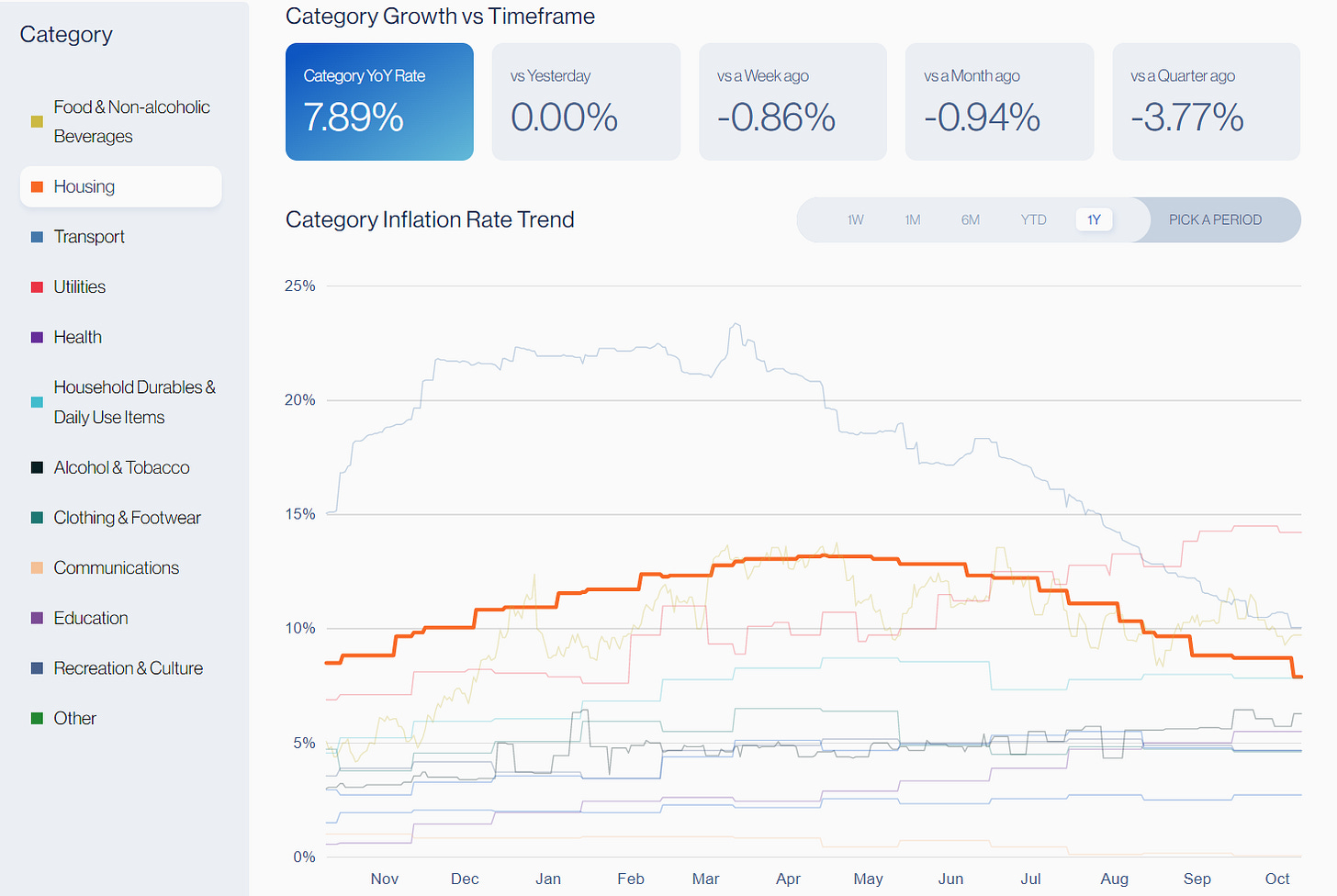Click the green Other color swatch
Viewport: 1337px width, 896px height.
(x=37, y=719)
